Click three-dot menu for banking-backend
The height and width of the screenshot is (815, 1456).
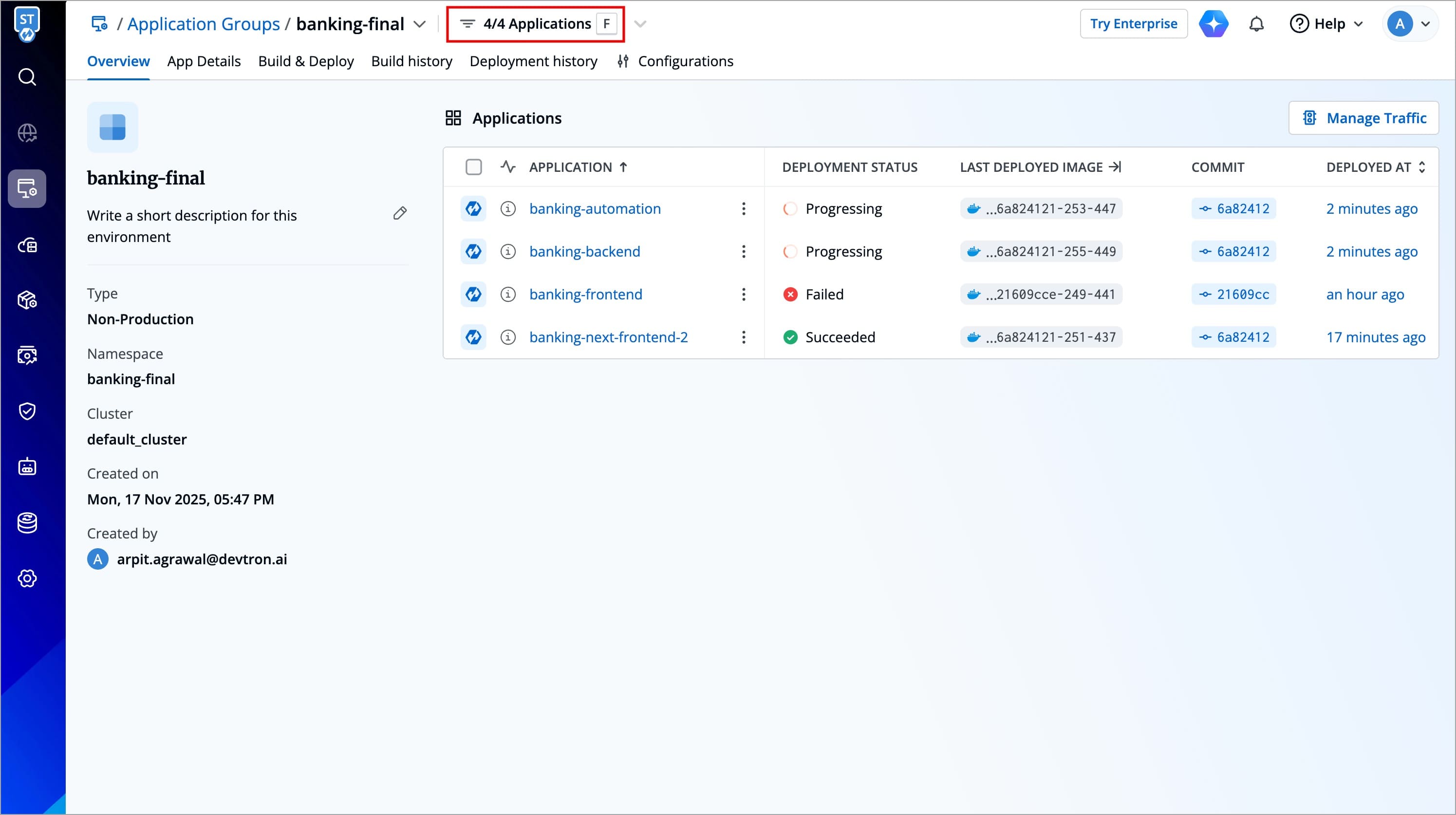click(x=743, y=252)
